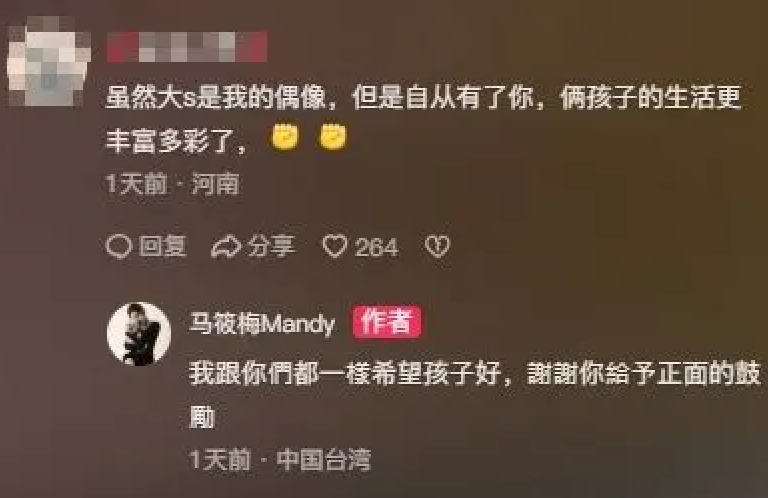Click the 河南 location label
Image resolution: width=768 pixels, height=498 pixels.
(x=215, y=185)
